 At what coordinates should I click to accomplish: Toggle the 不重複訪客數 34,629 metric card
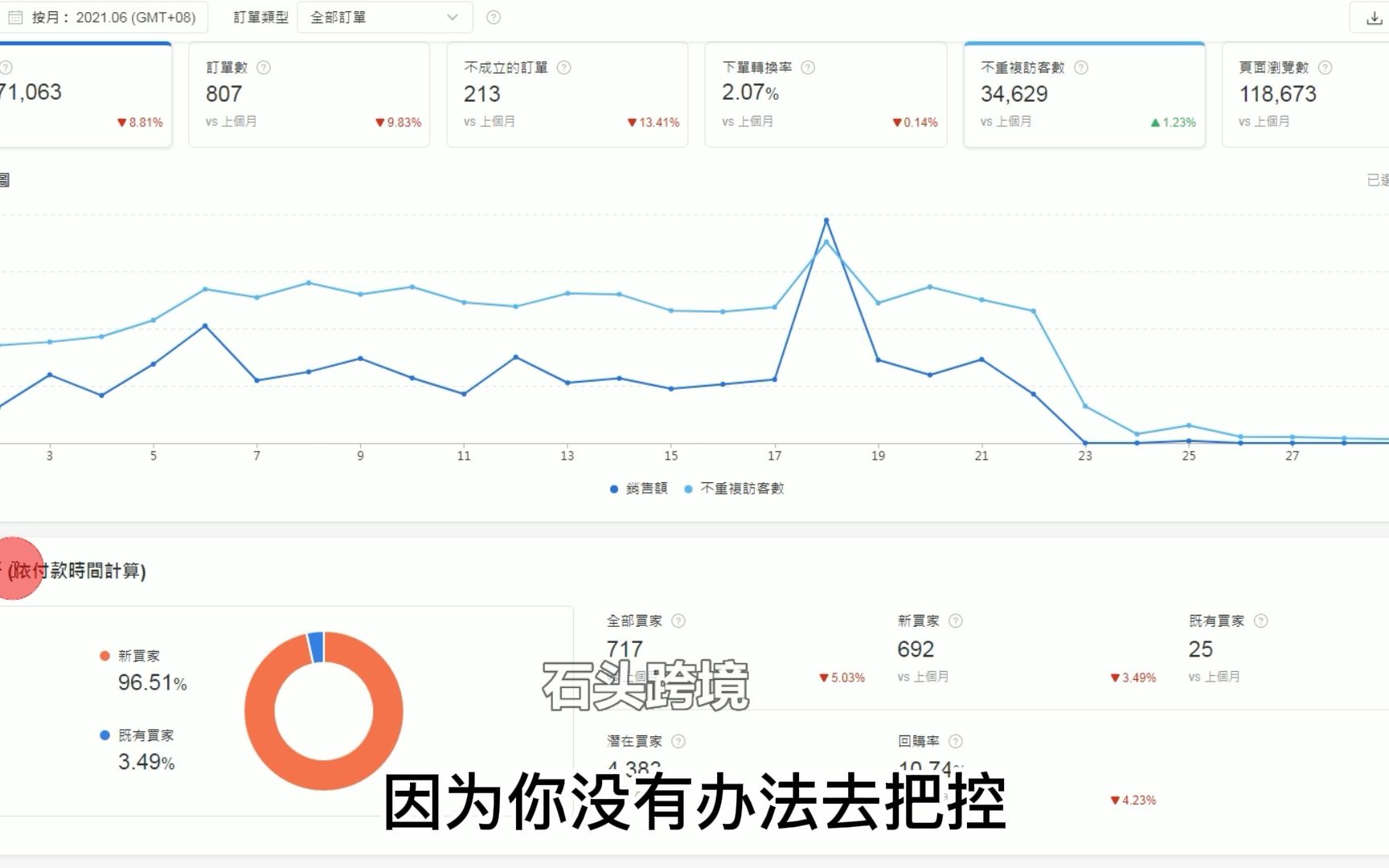tap(1084, 95)
